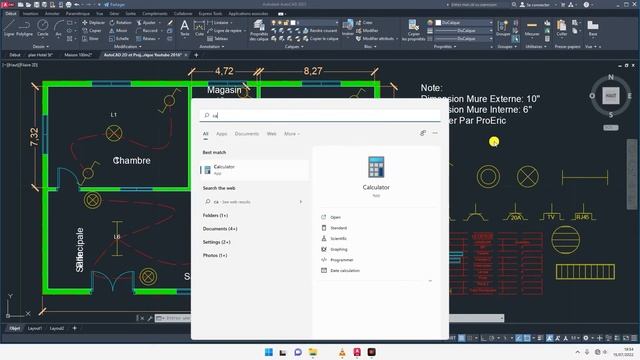This screenshot has width=640, height=360.
Task: Expand the Calques panel dropdown
Action: [x=294, y=47]
